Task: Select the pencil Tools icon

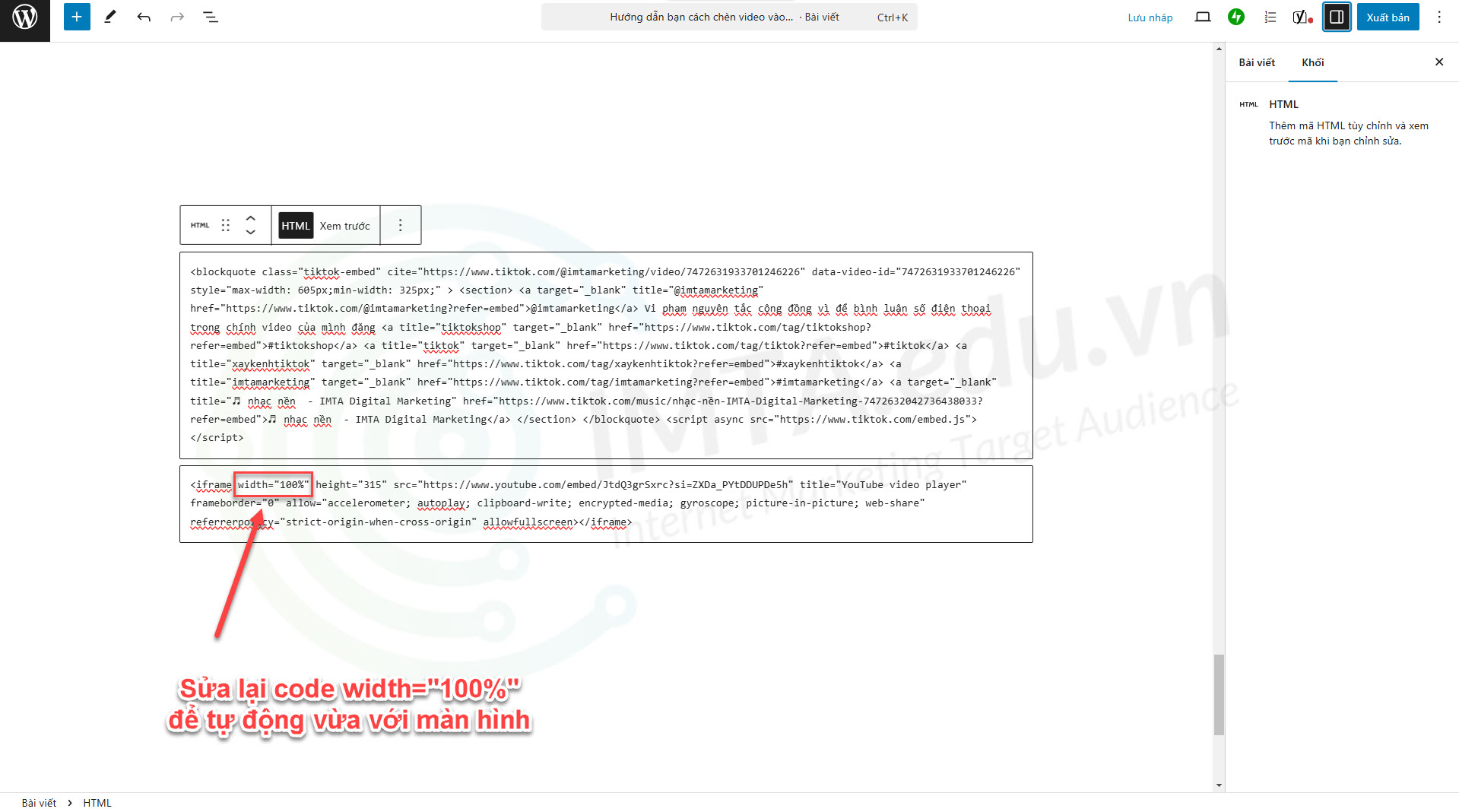Action: click(110, 17)
